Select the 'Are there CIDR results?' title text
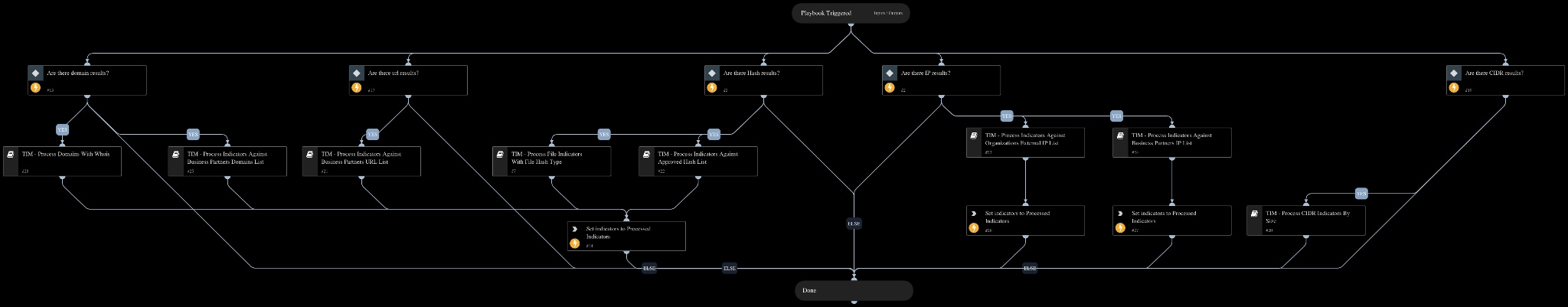Screen dimensions: 1568x307 (x=1494, y=73)
